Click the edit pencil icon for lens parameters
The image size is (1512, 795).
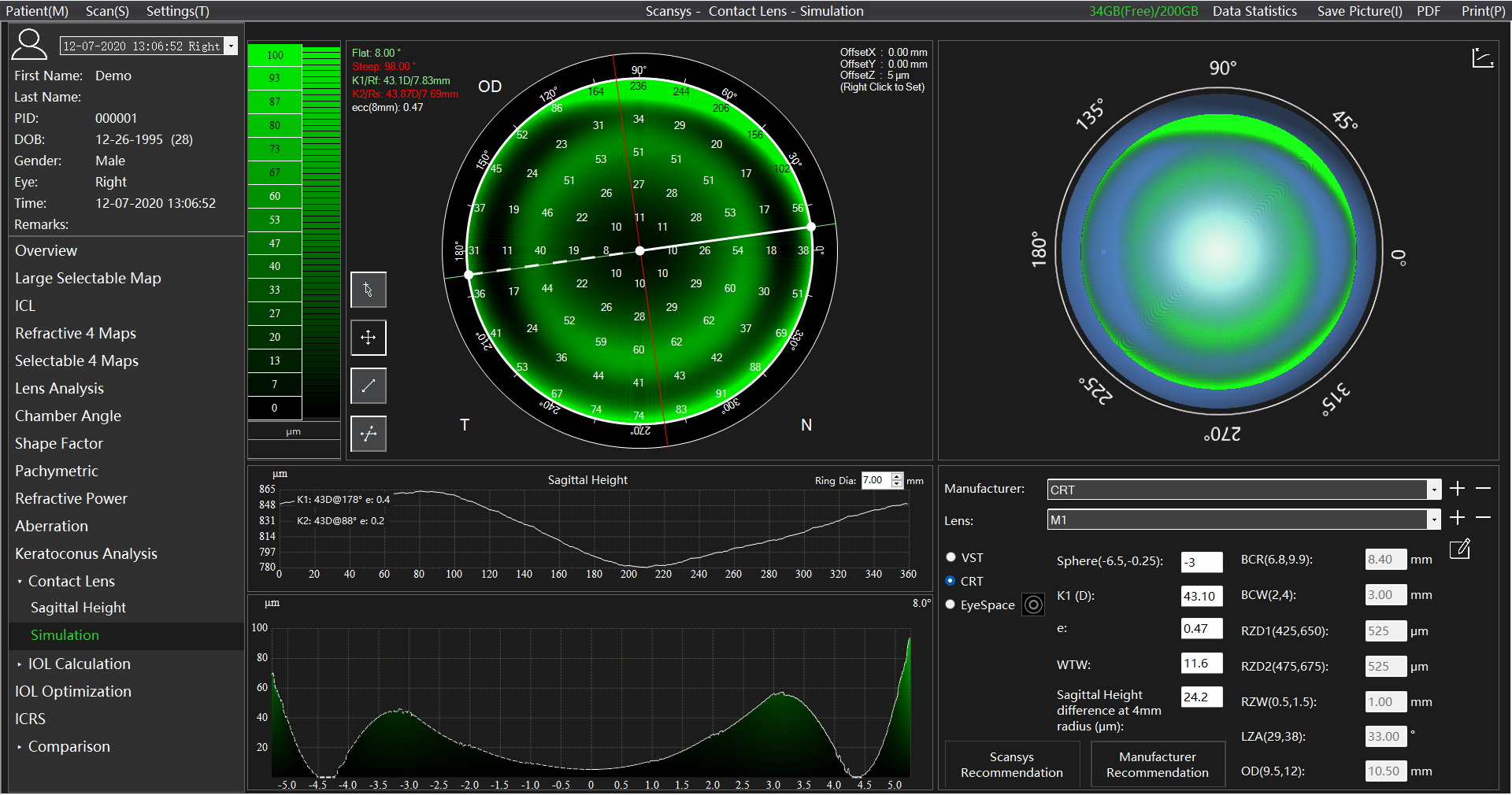[x=1459, y=549]
